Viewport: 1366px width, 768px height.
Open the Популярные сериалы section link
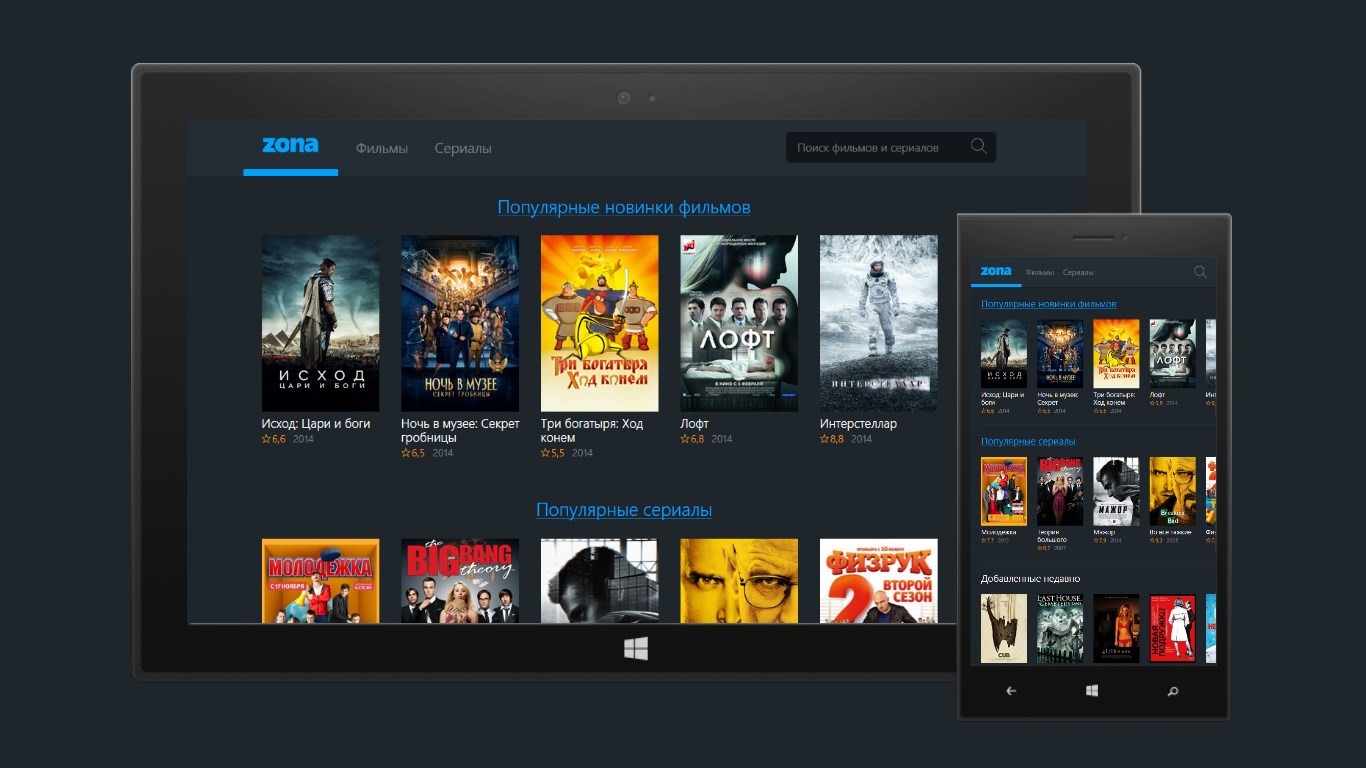coord(624,509)
